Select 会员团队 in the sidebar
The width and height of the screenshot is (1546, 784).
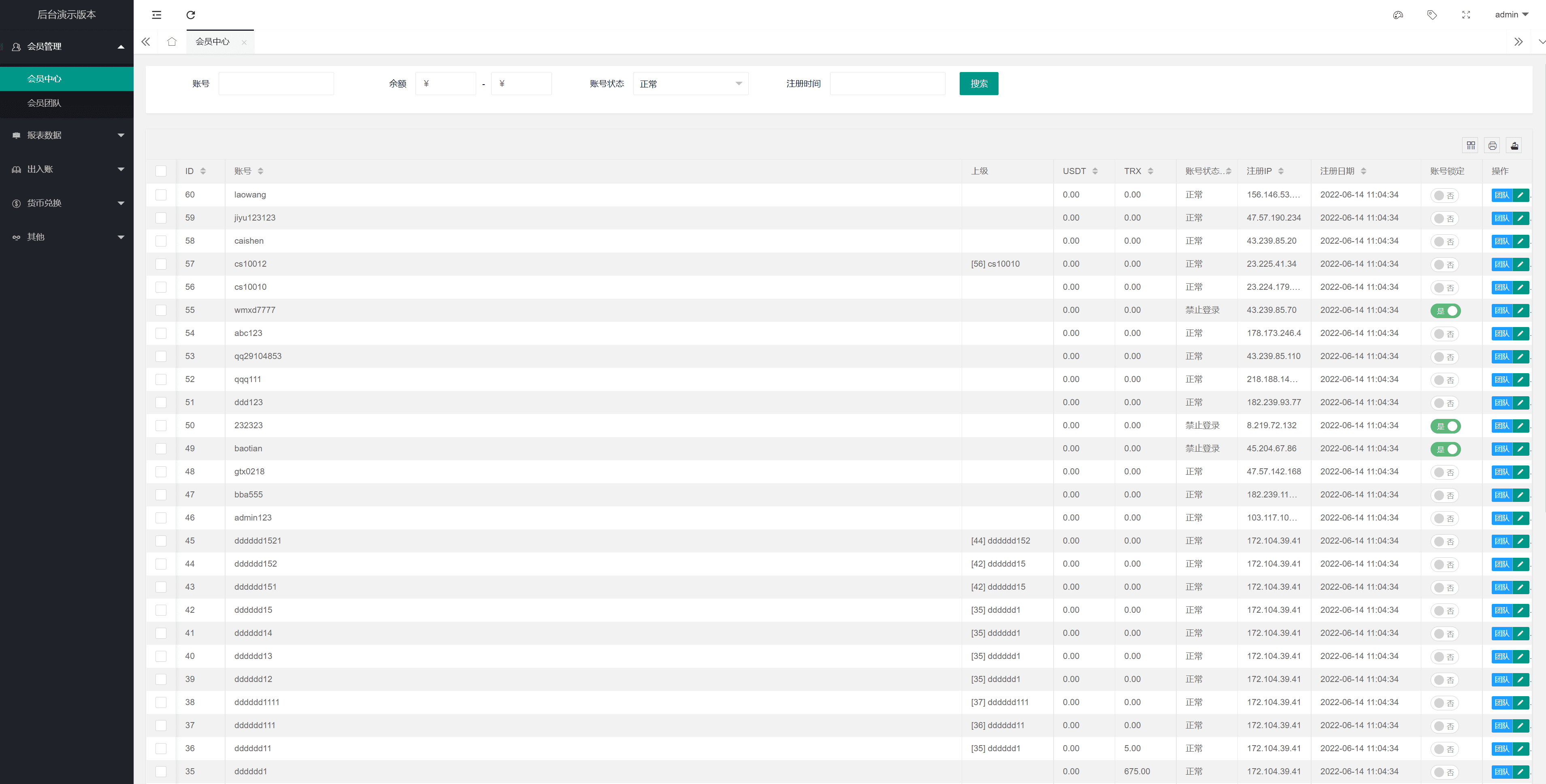coord(45,103)
